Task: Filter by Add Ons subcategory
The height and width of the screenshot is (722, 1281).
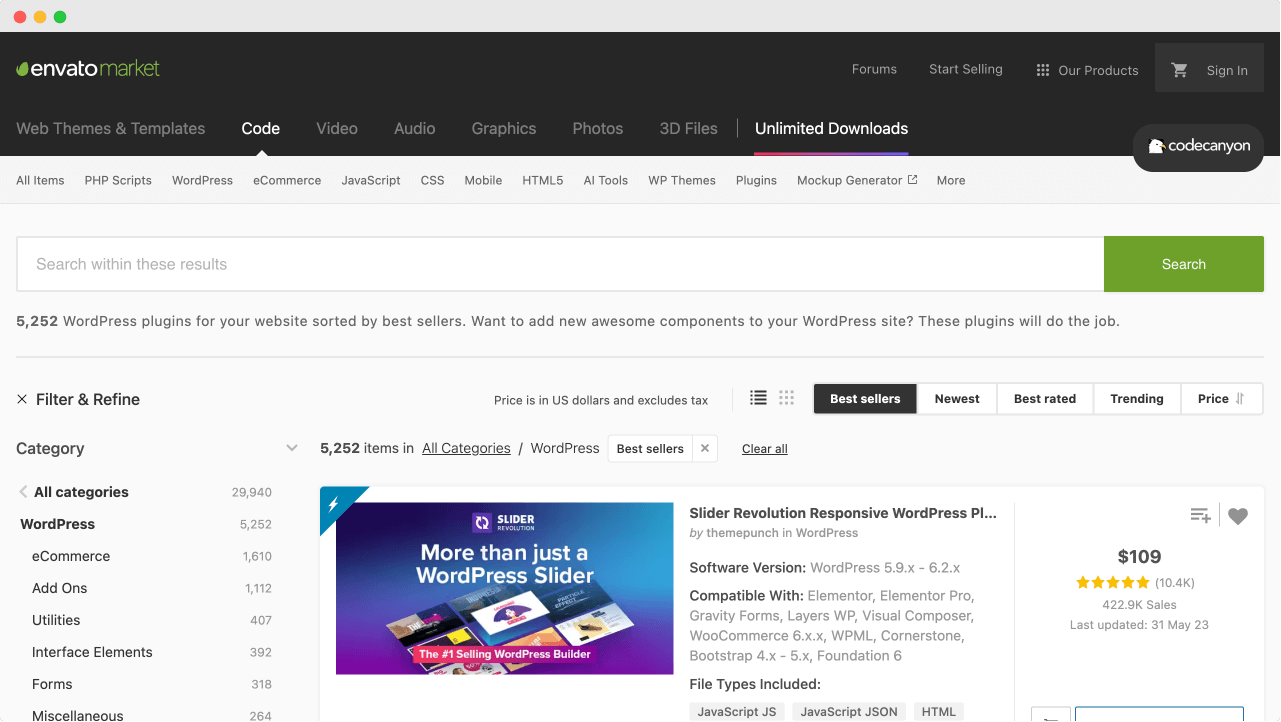Action: [x=60, y=588]
